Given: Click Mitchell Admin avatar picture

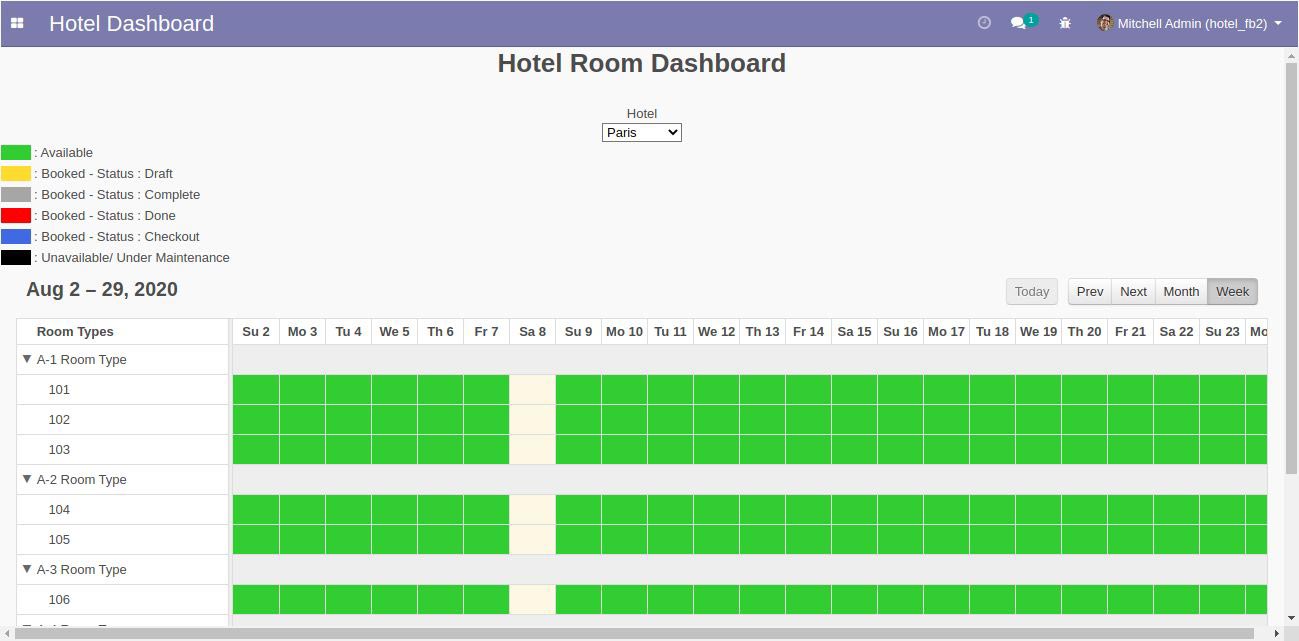Looking at the screenshot, I should pos(1104,23).
